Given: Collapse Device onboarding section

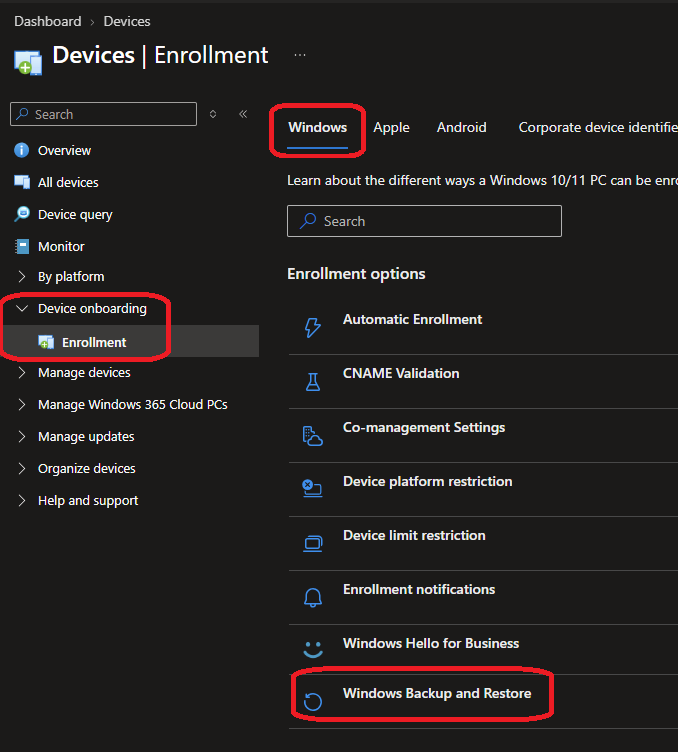Looking at the screenshot, I should (22, 308).
